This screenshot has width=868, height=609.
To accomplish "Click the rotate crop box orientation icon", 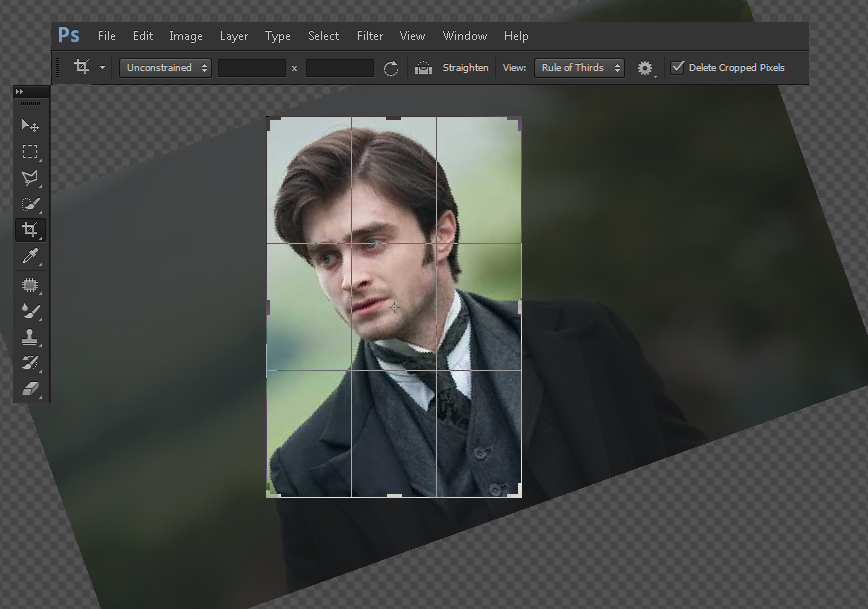I will point(391,68).
